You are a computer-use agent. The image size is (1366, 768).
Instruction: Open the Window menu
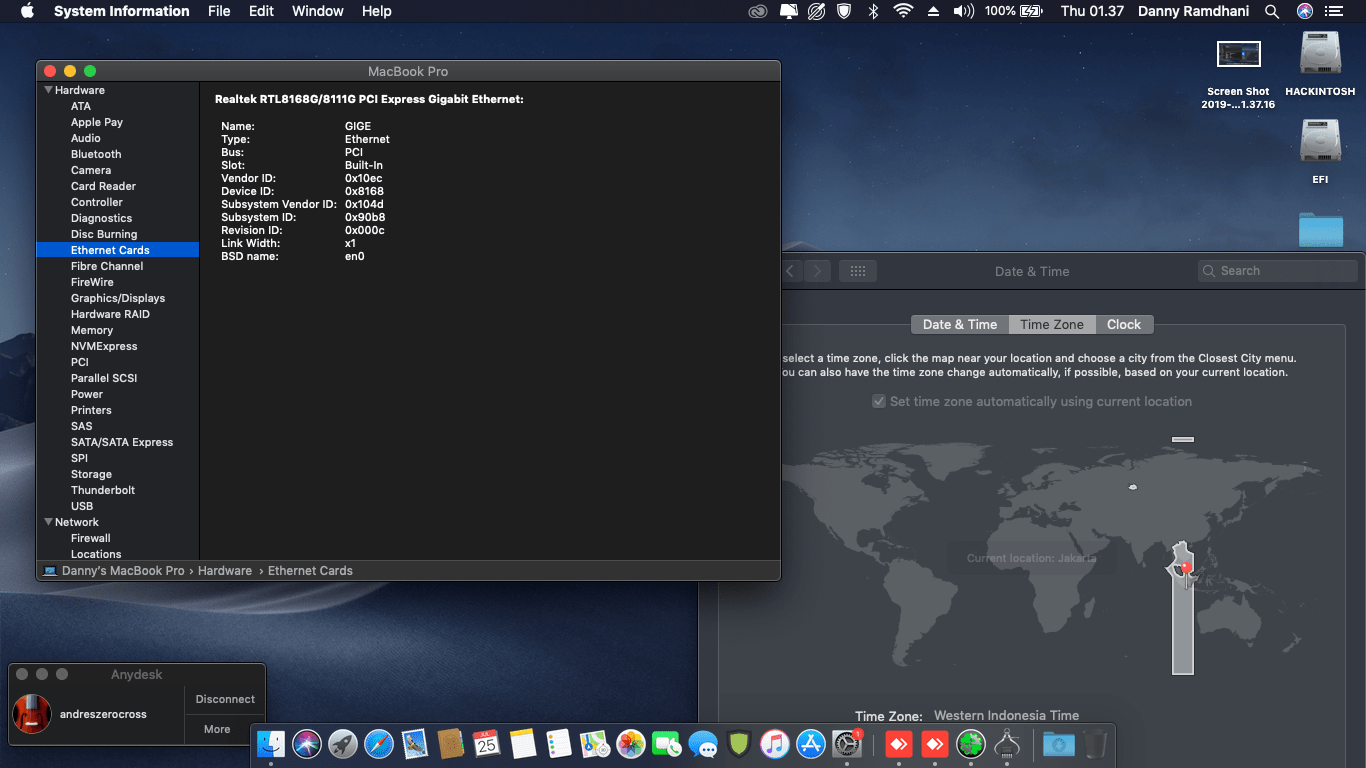[316, 11]
